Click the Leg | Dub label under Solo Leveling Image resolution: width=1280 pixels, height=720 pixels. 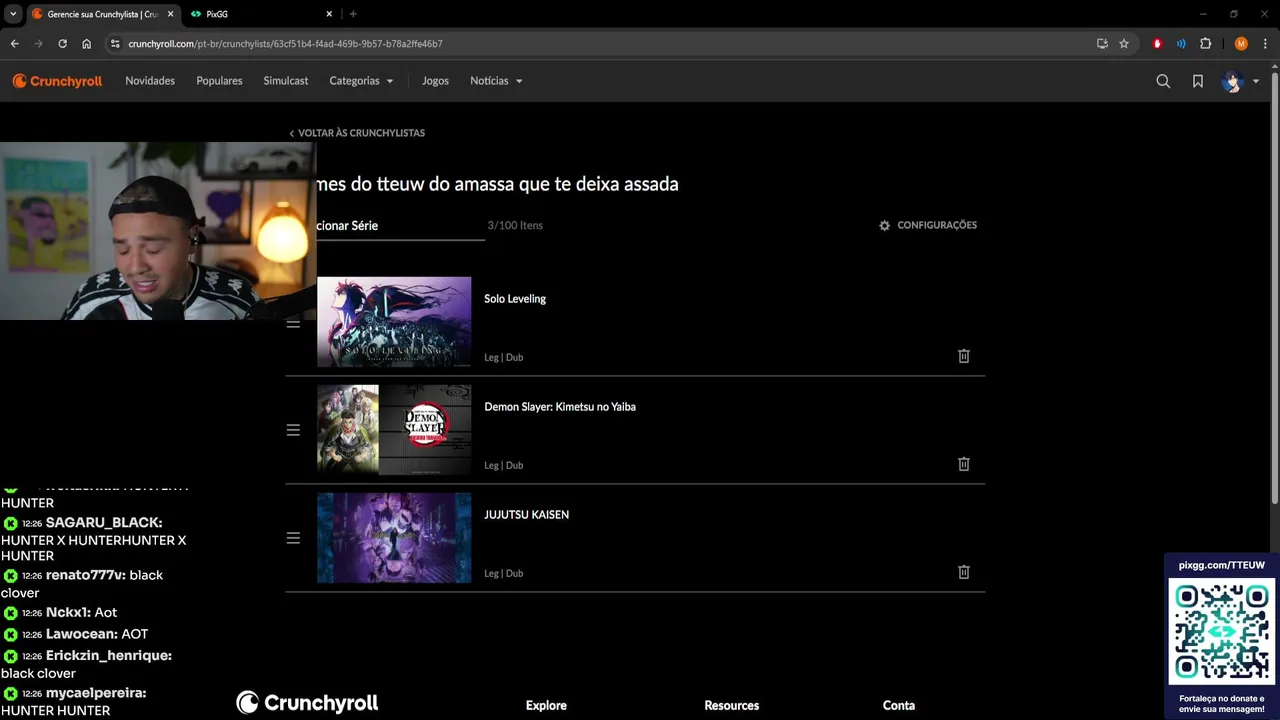(x=504, y=357)
